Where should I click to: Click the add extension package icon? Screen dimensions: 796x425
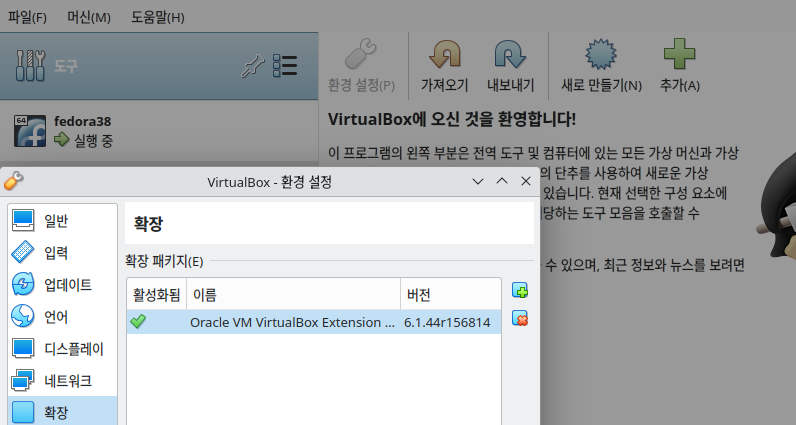click(x=520, y=290)
